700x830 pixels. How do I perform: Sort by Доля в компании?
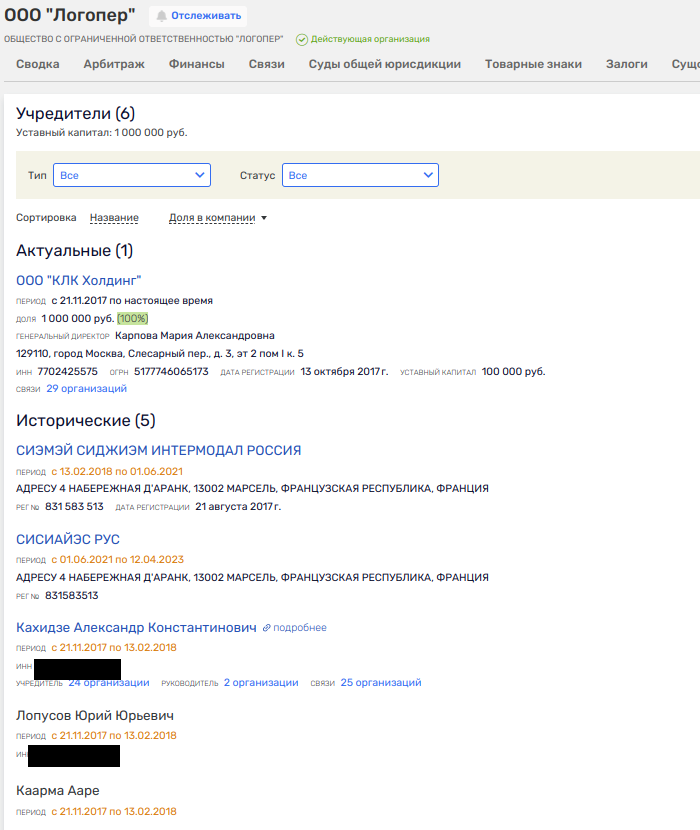(x=212, y=218)
